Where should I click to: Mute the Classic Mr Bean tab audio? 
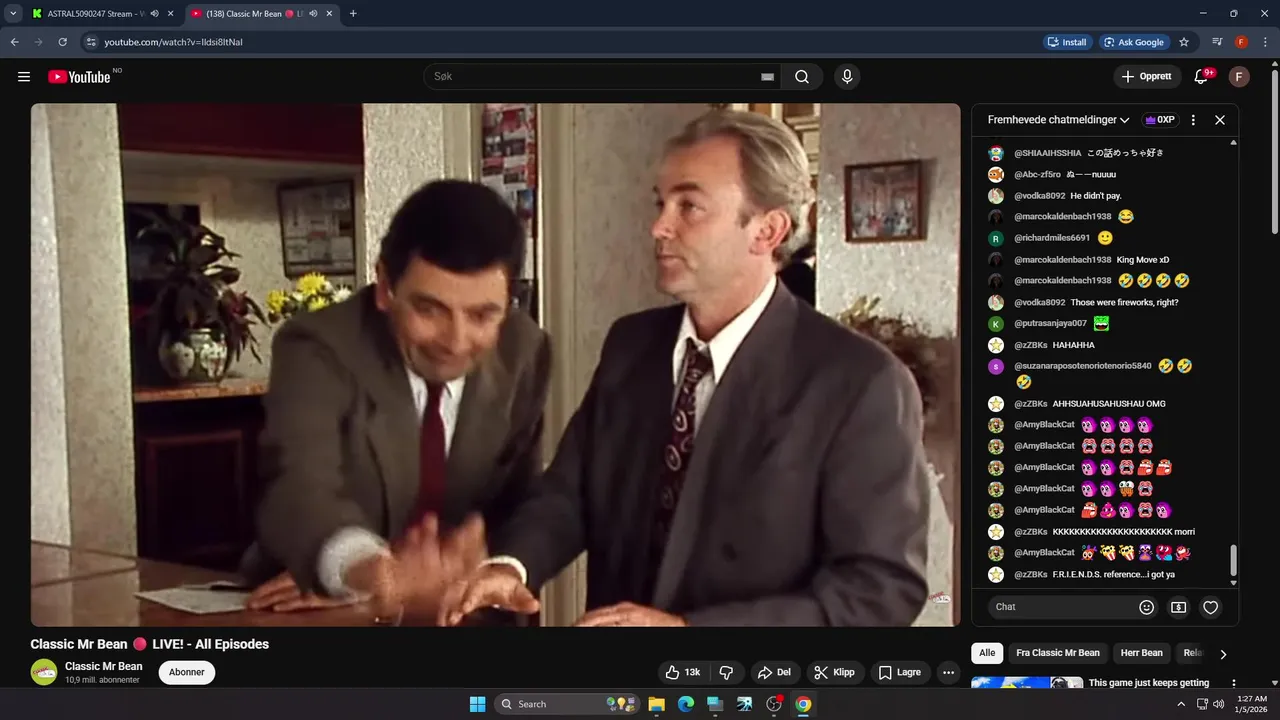click(313, 14)
